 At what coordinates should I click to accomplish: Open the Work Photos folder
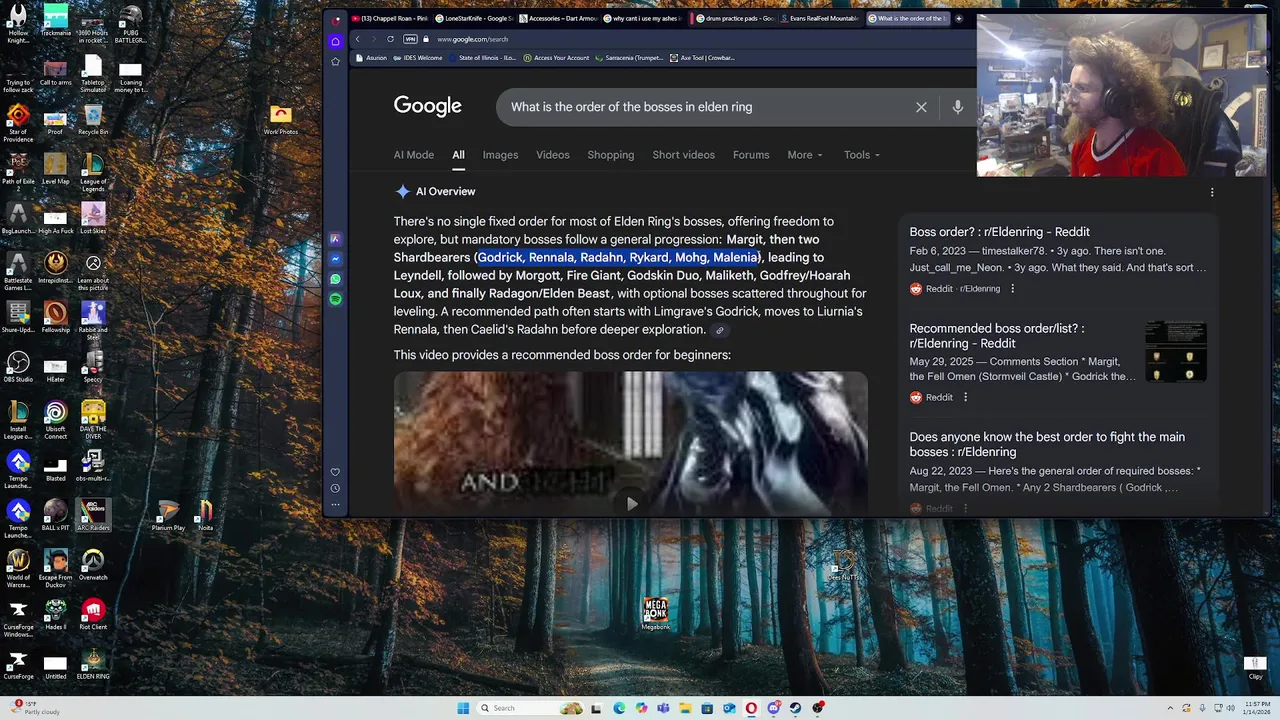coord(281,120)
